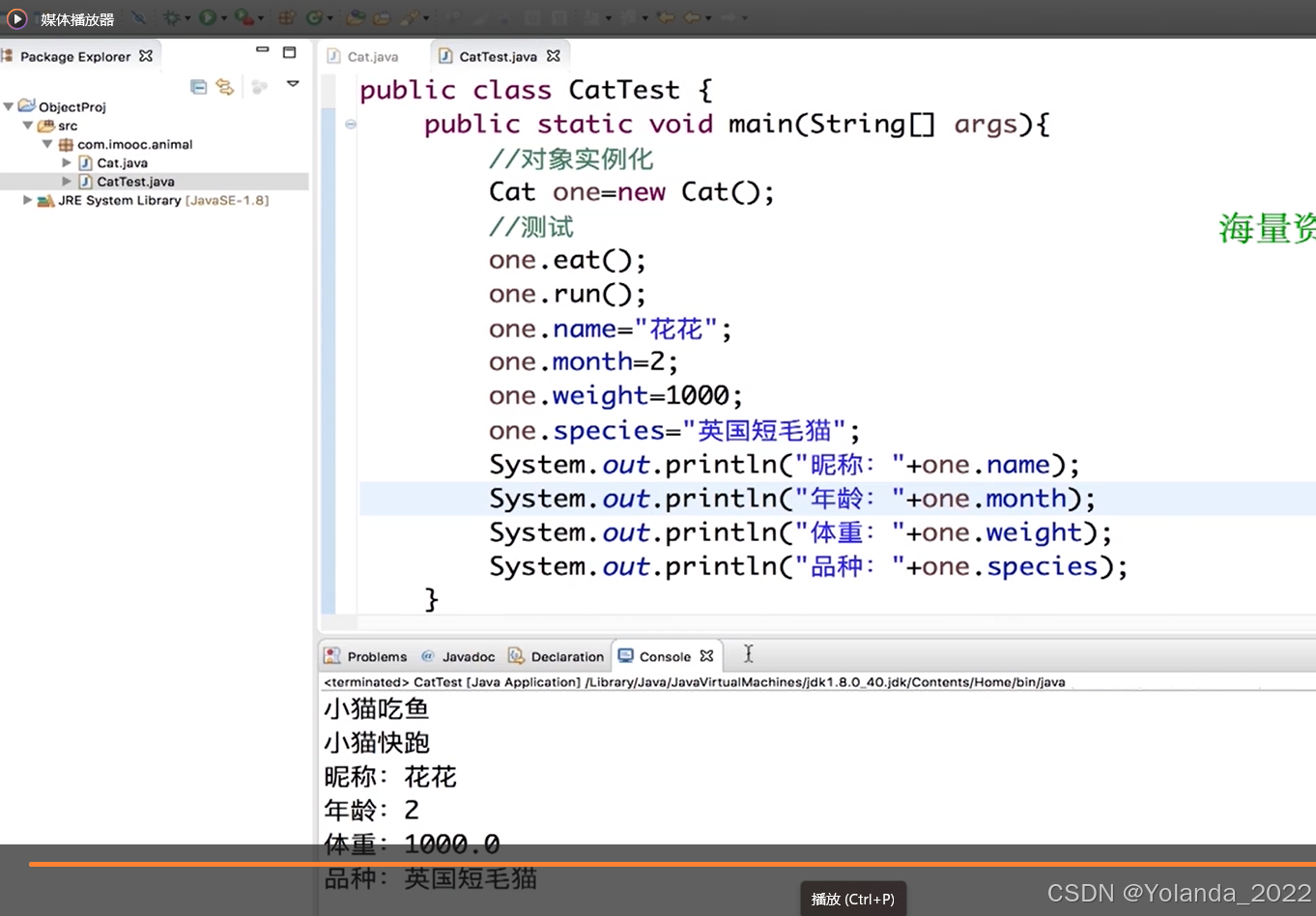This screenshot has width=1316, height=916.
Task: Click the "one.month=2;" code line
Action: (584, 361)
